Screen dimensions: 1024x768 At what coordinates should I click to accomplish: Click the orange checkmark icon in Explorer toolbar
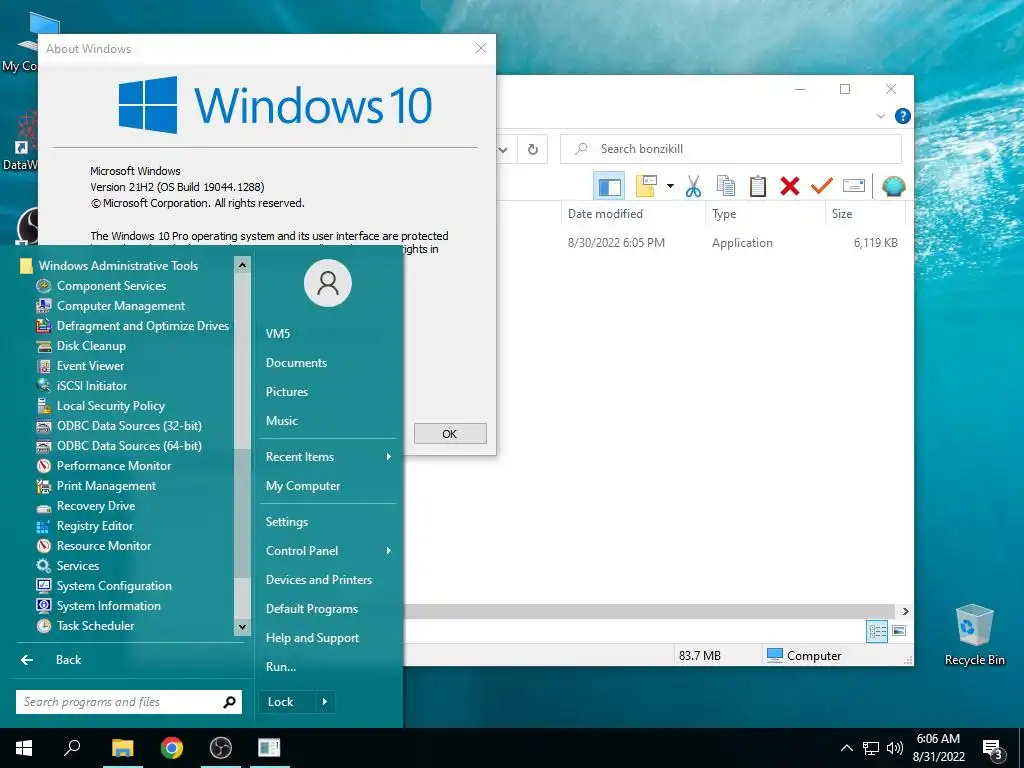[x=822, y=186]
